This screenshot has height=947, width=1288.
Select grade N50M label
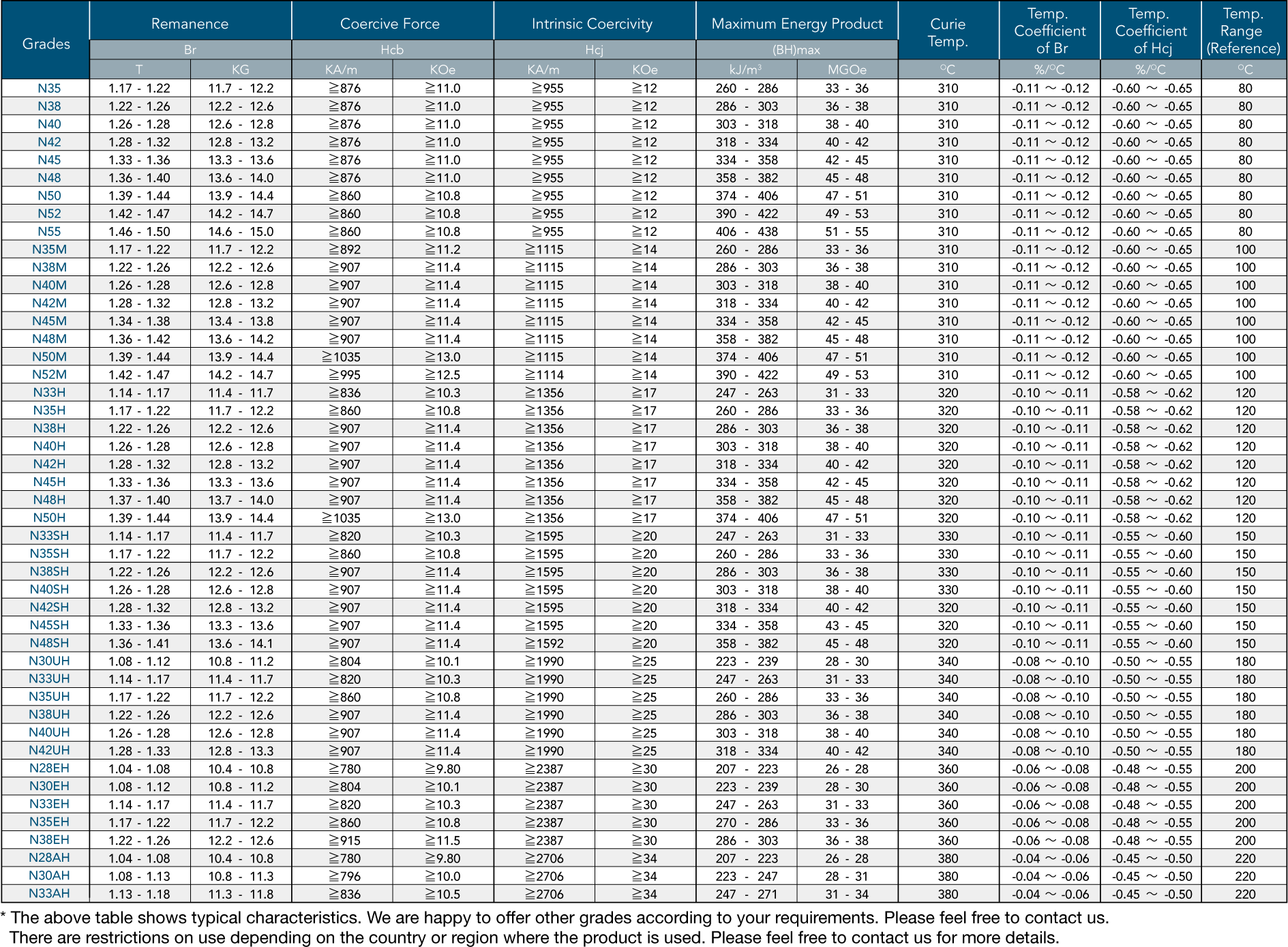[x=49, y=357]
